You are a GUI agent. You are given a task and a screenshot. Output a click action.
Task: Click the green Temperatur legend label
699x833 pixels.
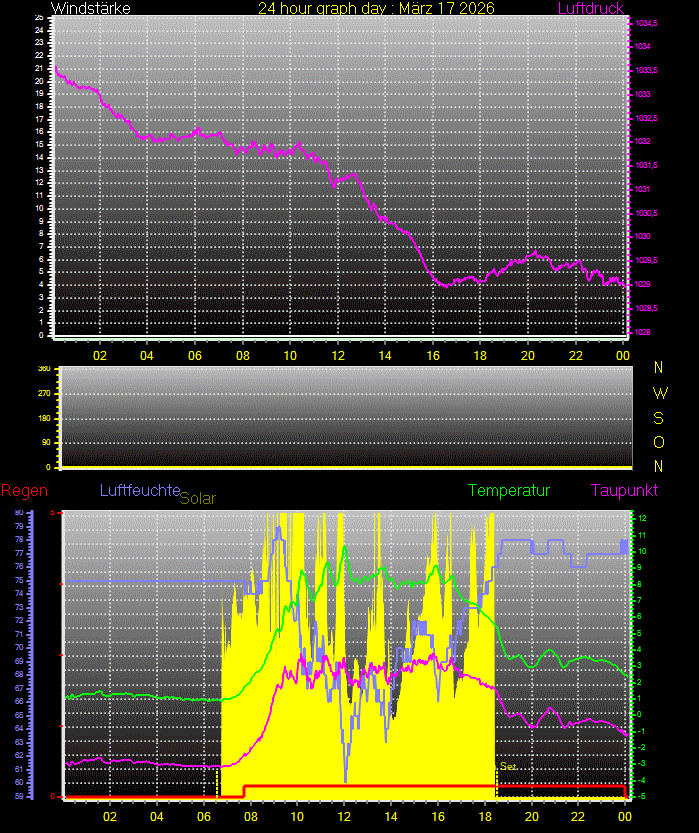pos(509,491)
